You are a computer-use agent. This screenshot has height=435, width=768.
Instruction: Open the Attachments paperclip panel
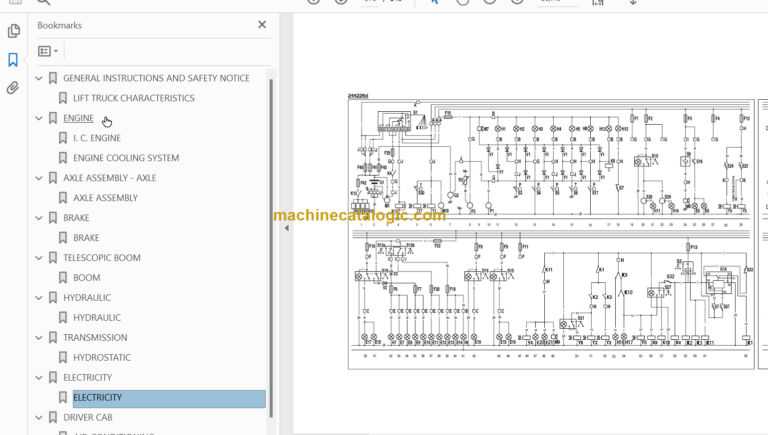(13, 88)
